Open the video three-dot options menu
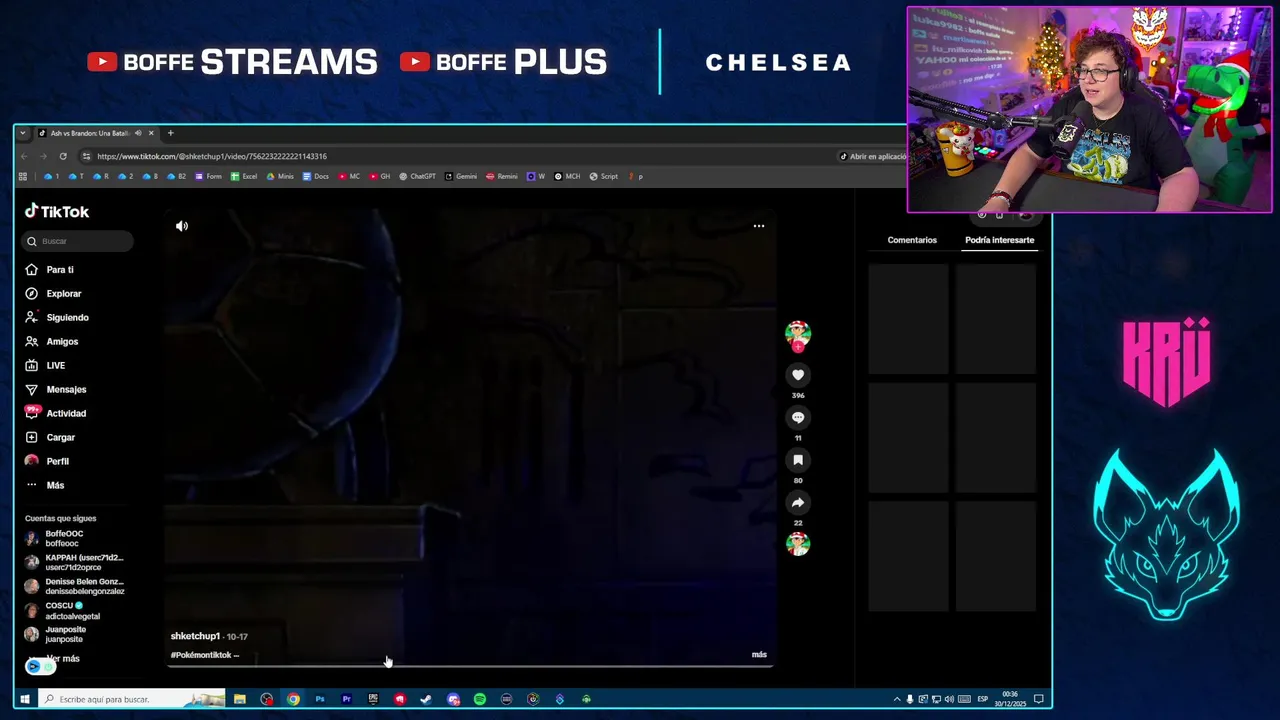Screen dimensions: 1280x720 [759, 226]
